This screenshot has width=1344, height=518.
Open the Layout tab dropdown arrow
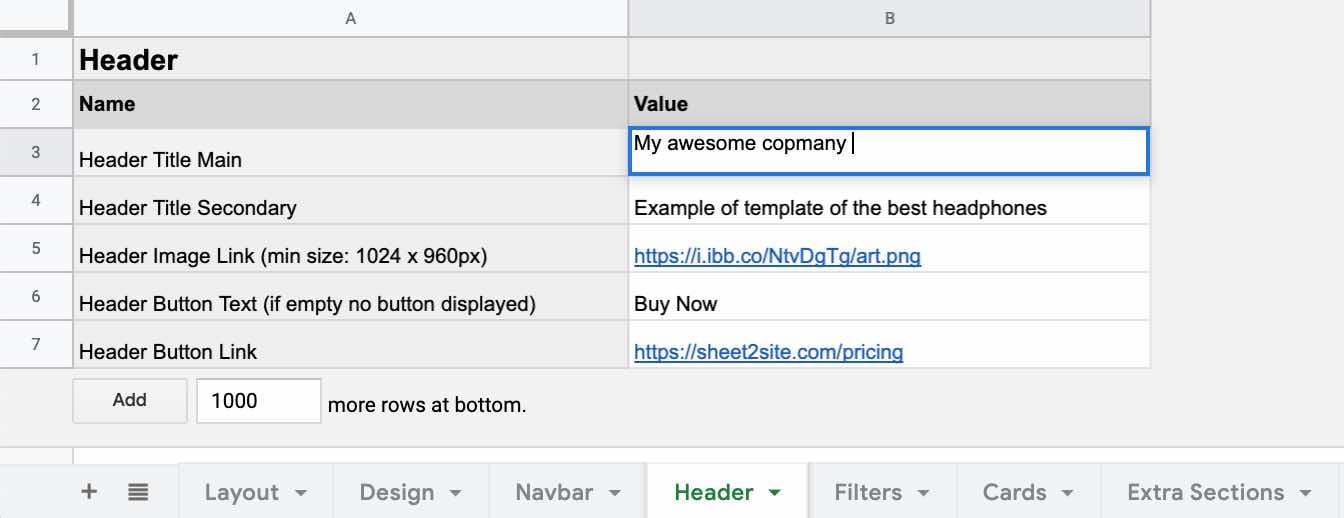(x=300, y=493)
